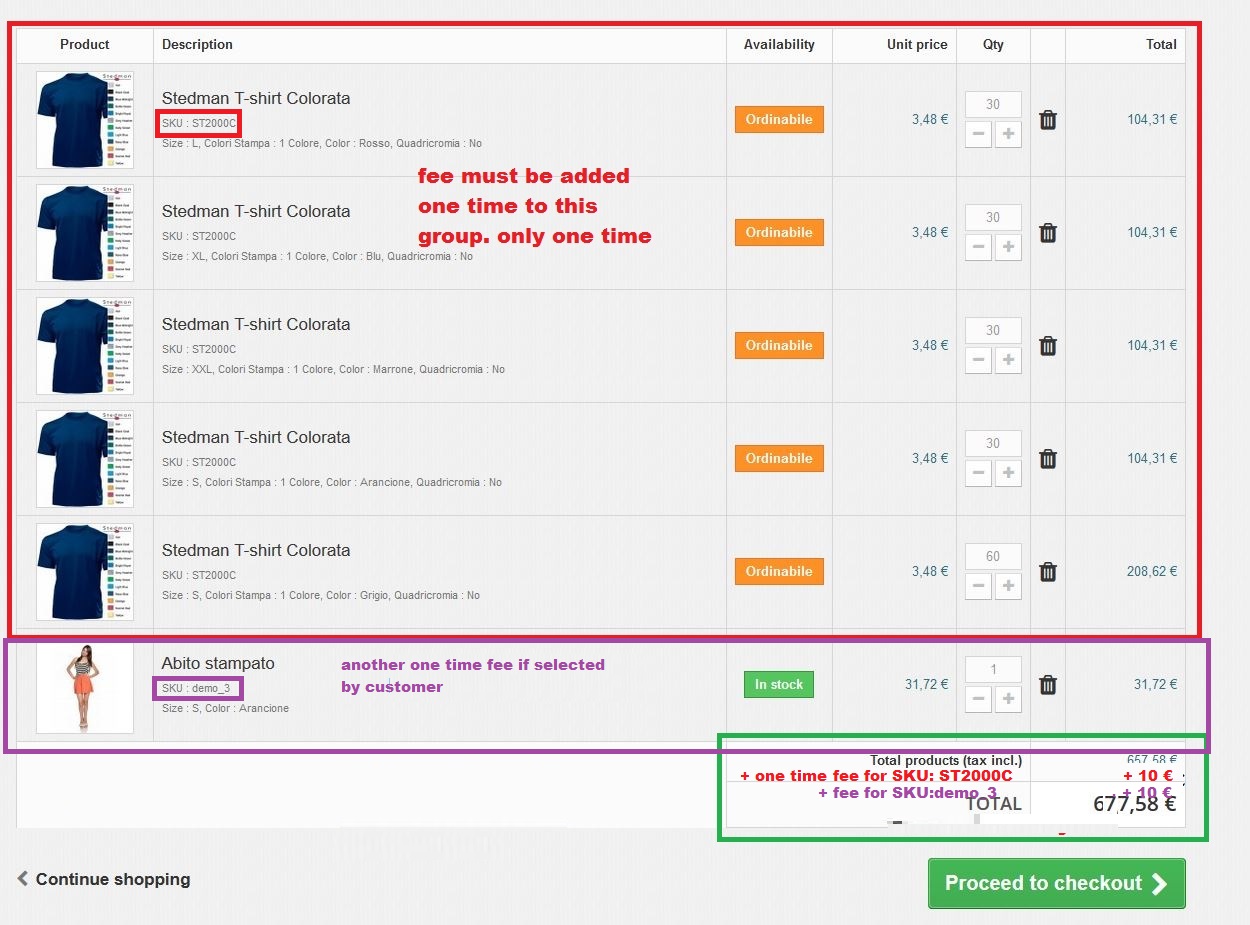The width and height of the screenshot is (1250, 925).
Task: Increase quantity of the Grigio T-shirt
Action: click(1008, 586)
